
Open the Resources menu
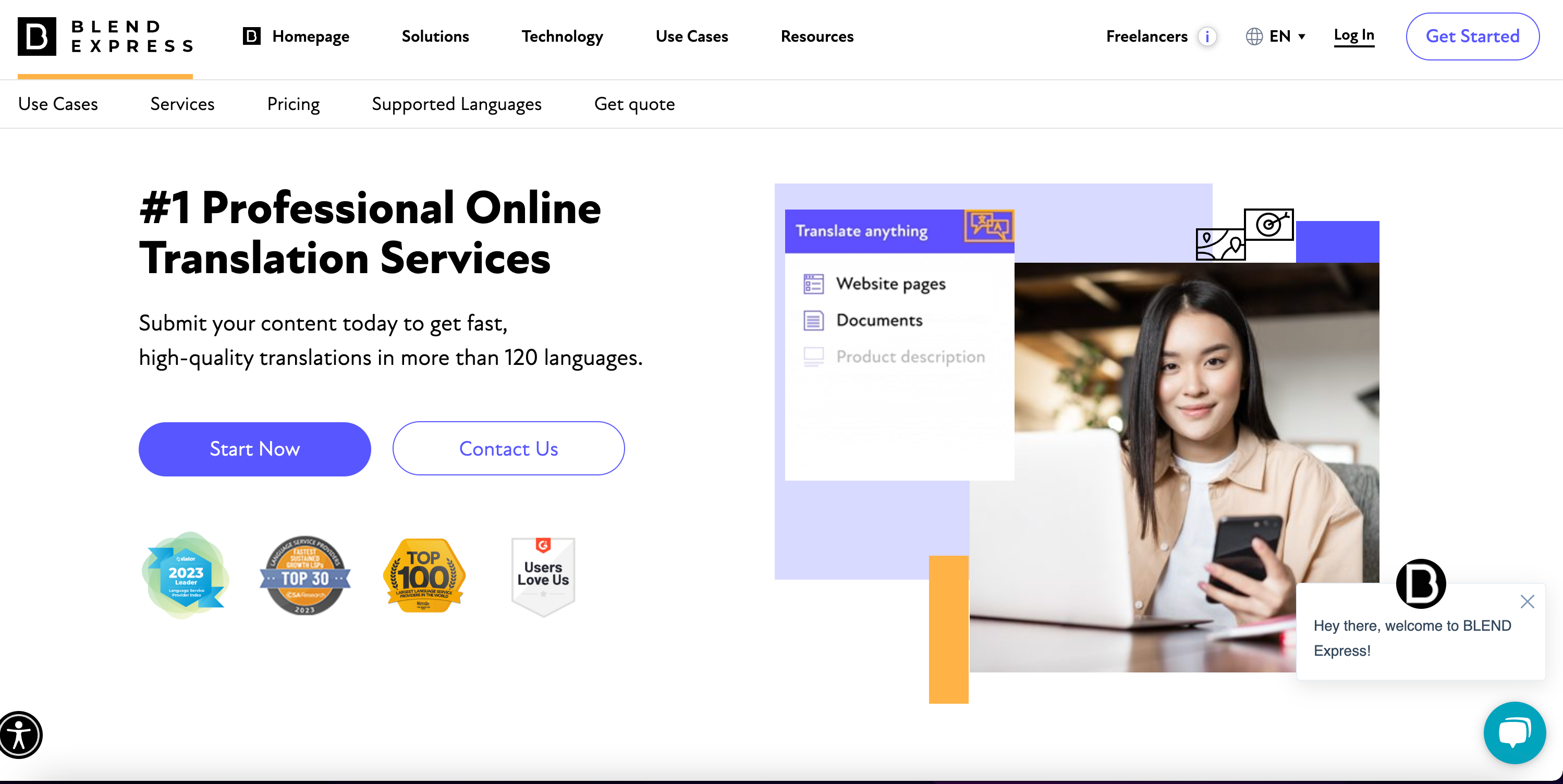[817, 36]
